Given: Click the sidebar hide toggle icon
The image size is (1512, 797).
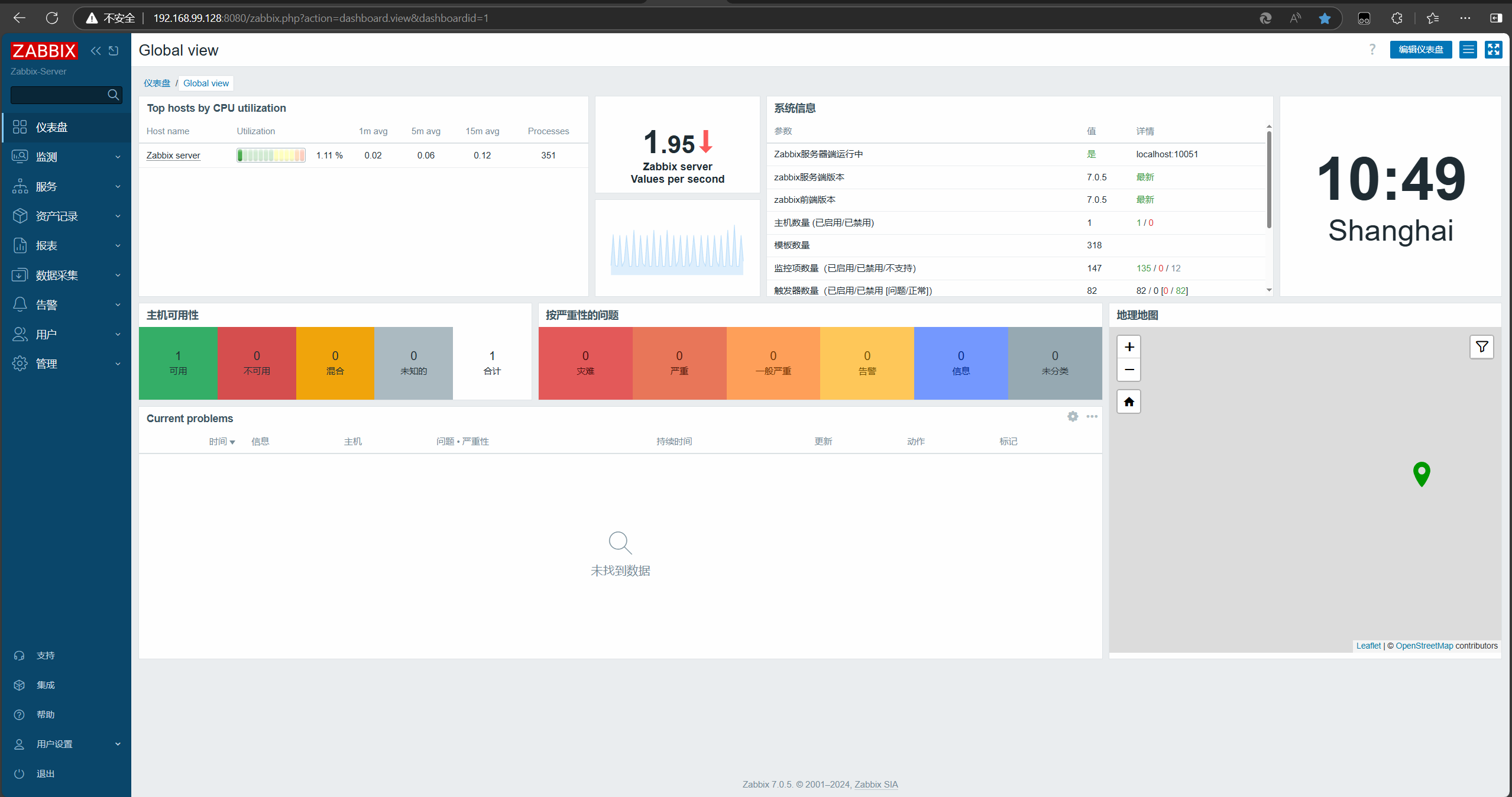Looking at the screenshot, I should tap(114, 51).
